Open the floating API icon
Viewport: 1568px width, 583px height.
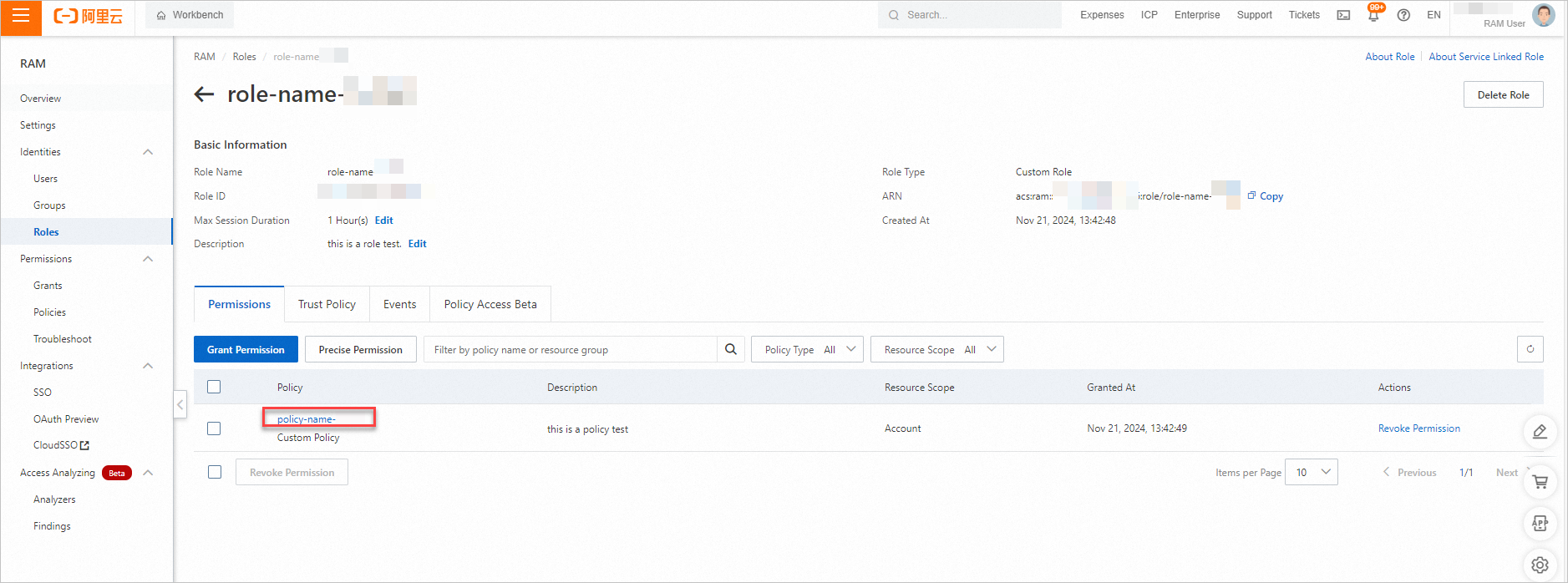(x=1540, y=524)
